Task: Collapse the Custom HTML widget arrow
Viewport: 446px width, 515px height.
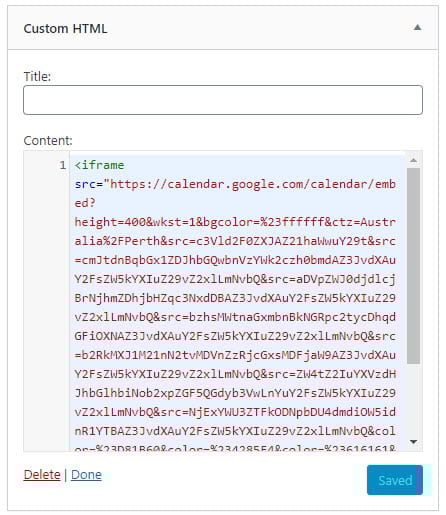Action: coord(417,28)
